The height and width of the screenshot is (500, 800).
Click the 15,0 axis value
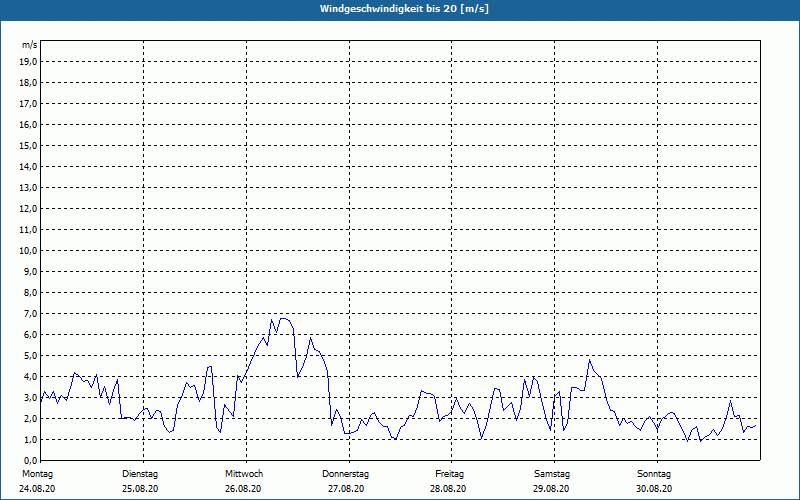[27, 145]
